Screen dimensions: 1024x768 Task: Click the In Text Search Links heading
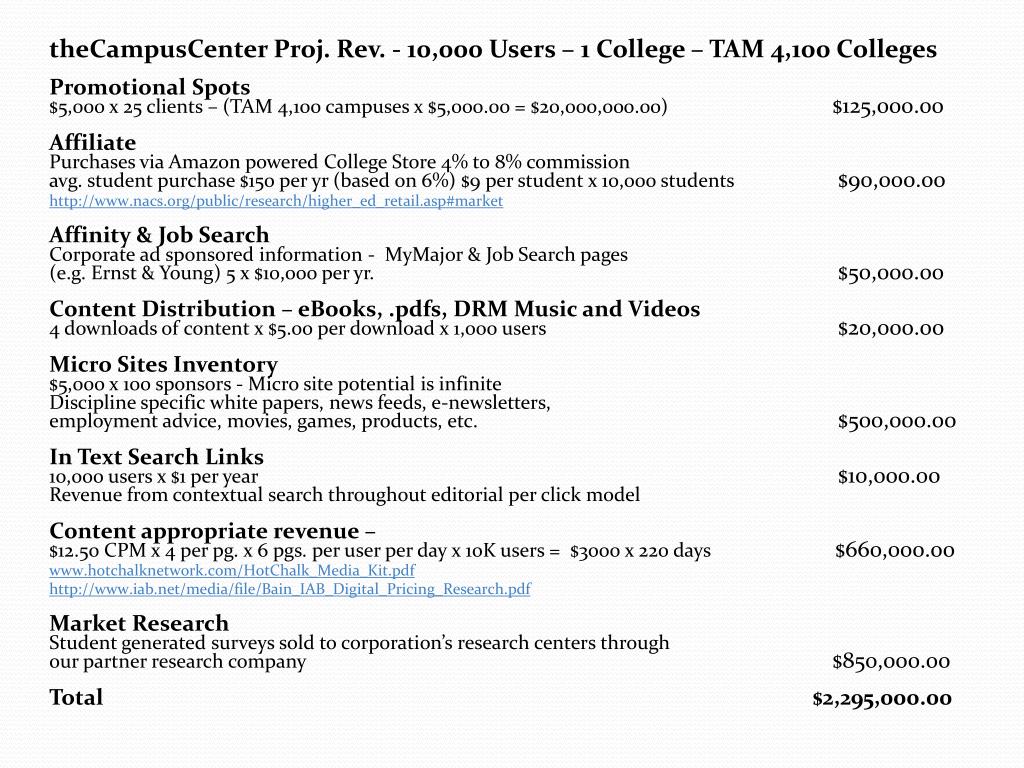pos(156,456)
